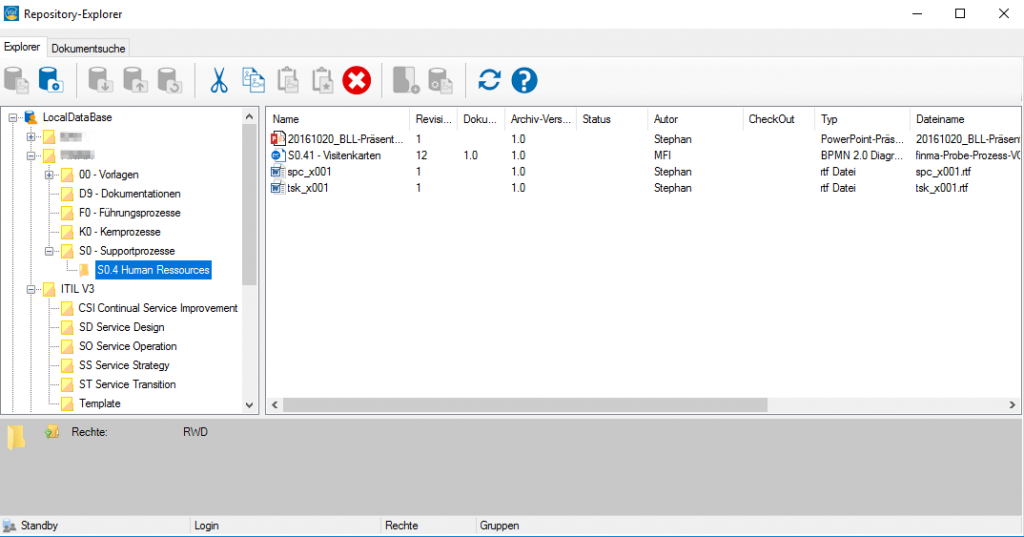Click the Standby user icon in status bar
Image resolution: width=1024 pixels, height=537 pixels.
[9, 526]
